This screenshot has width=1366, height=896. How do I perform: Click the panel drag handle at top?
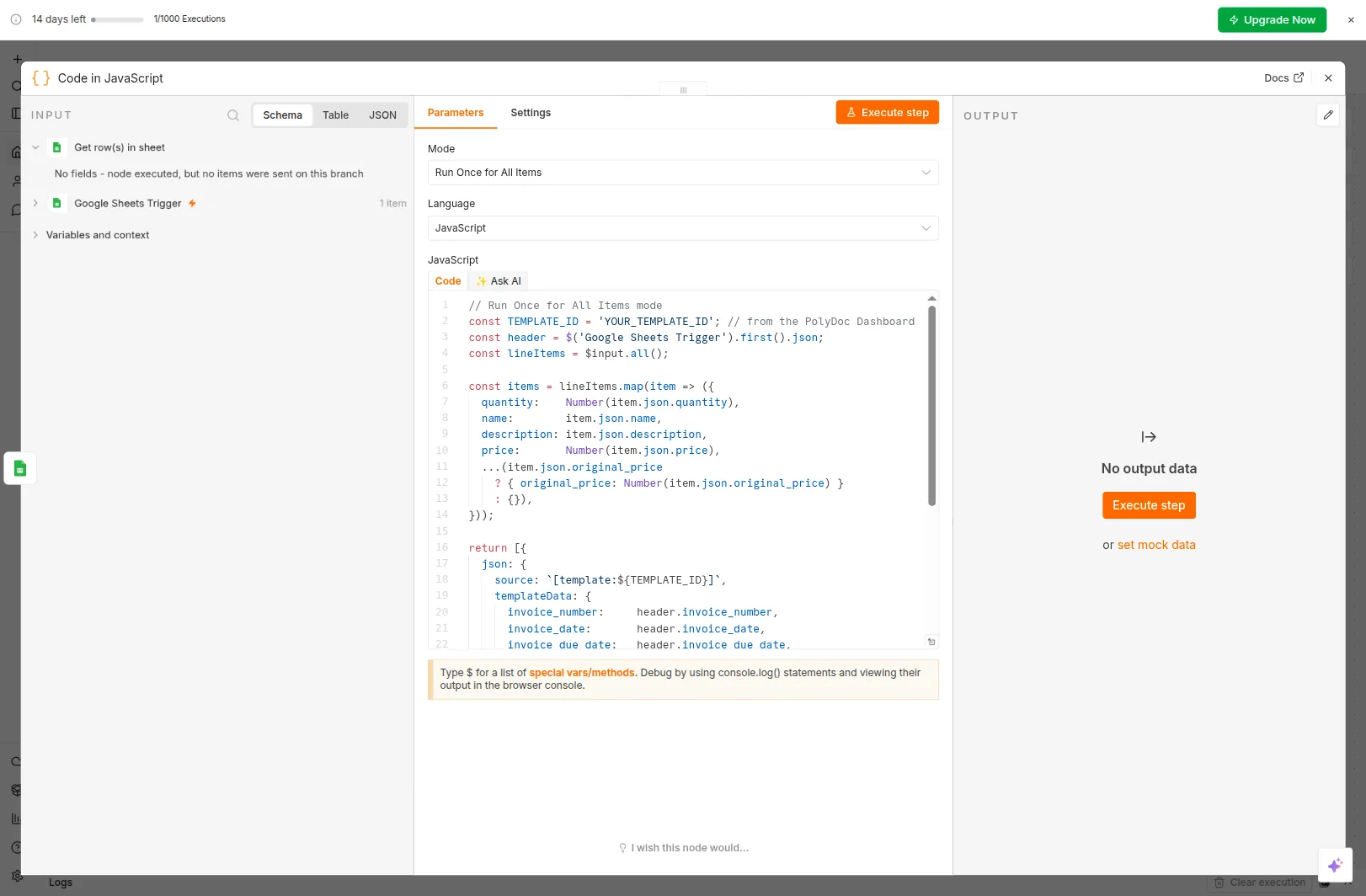tap(683, 89)
